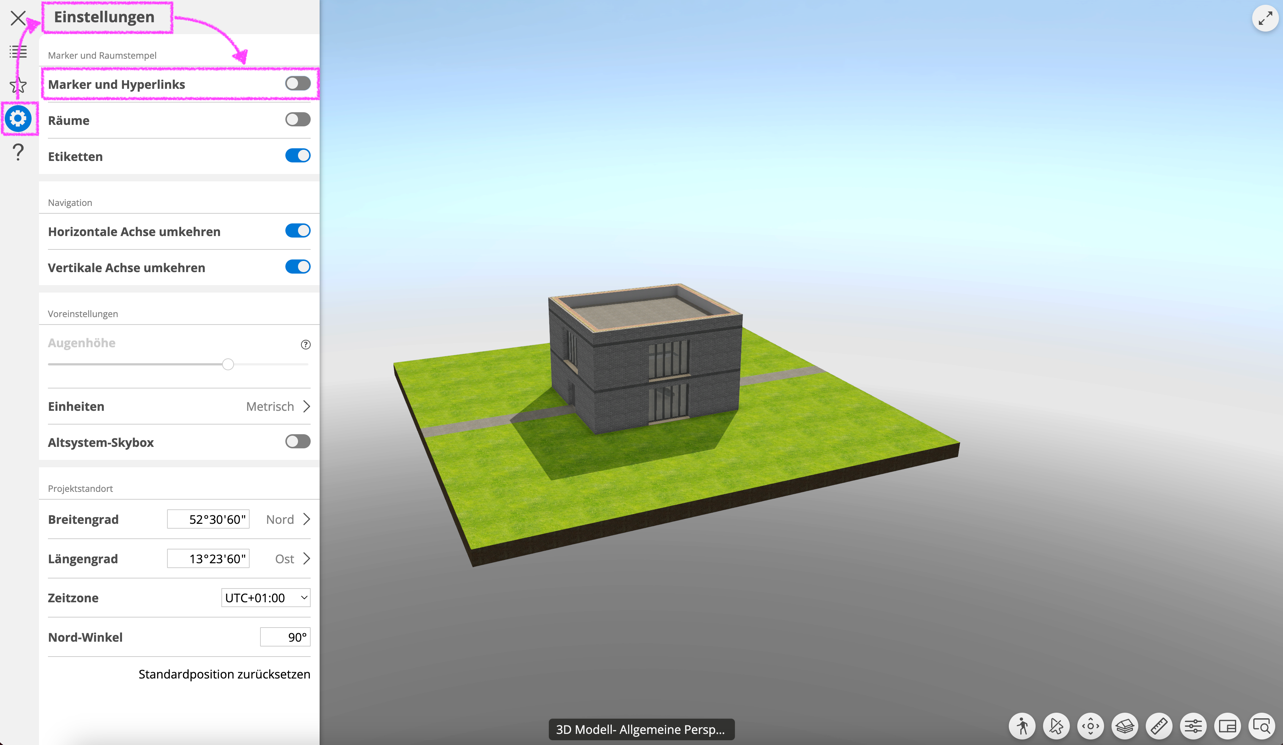Click the Augenhöhe help info icon
The width and height of the screenshot is (1283, 745).
[x=306, y=345]
